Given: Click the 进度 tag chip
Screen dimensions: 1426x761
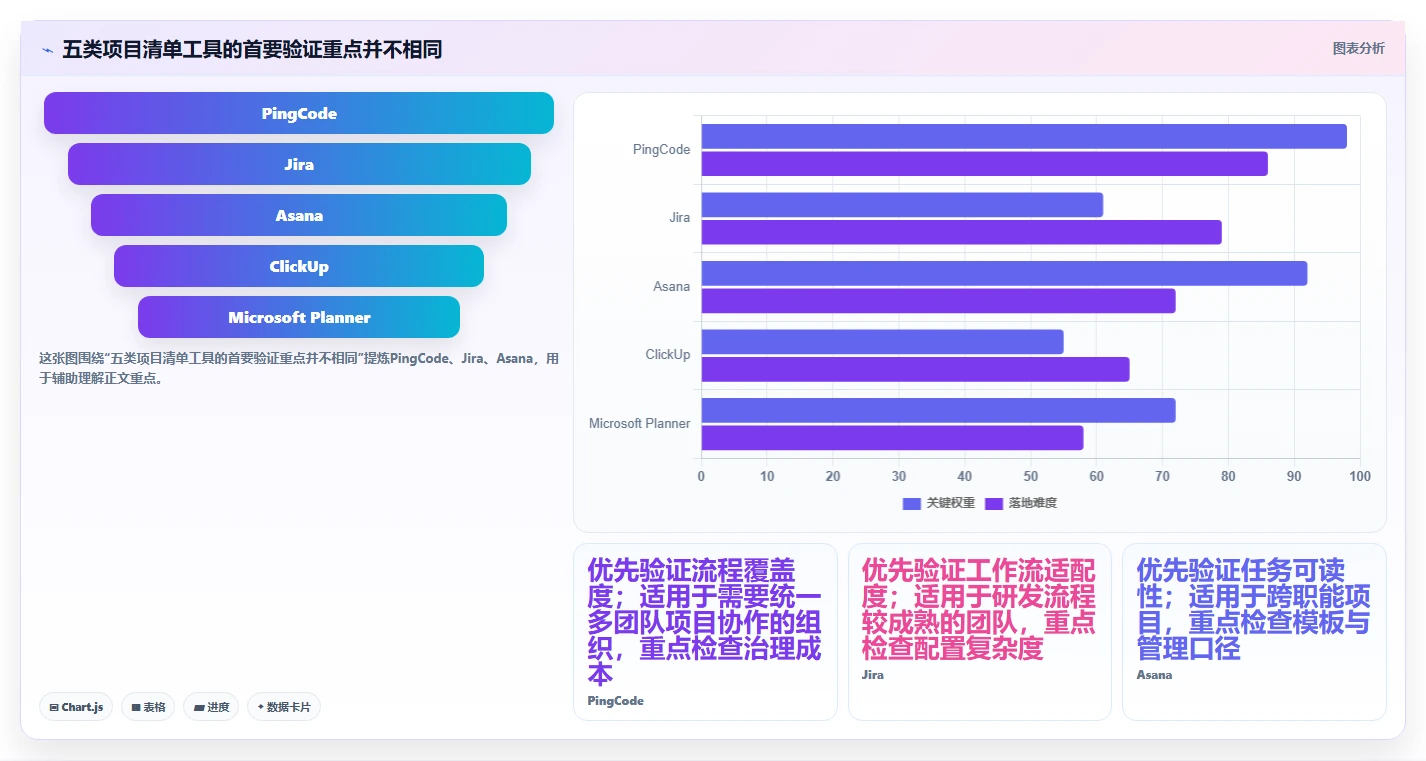Looking at the screenshot, I should [211, 707].
